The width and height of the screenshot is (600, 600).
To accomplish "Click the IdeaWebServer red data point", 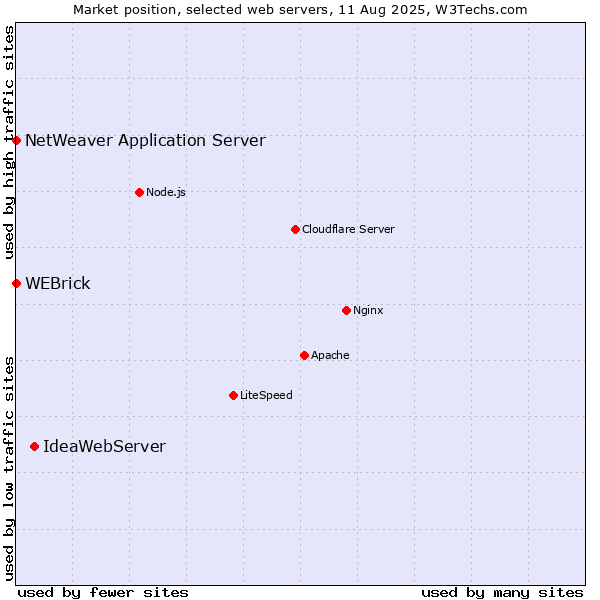I will 35,447.
